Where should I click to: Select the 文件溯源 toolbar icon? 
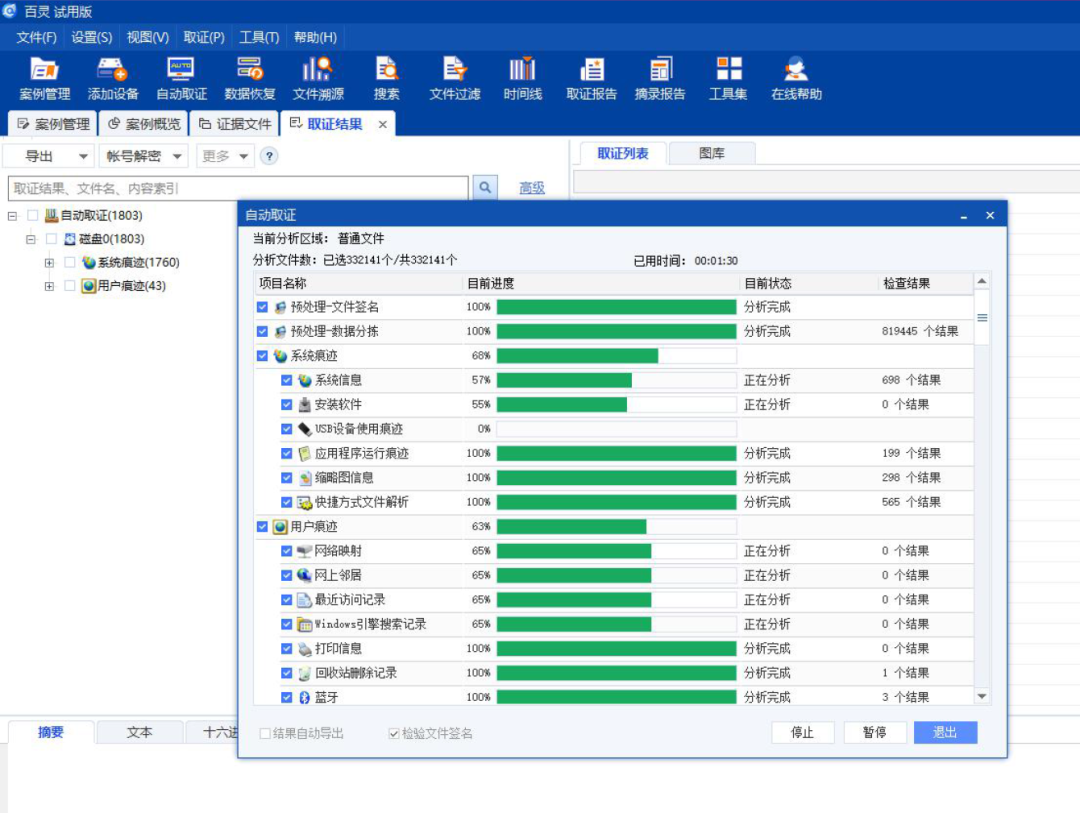point(318,78)
